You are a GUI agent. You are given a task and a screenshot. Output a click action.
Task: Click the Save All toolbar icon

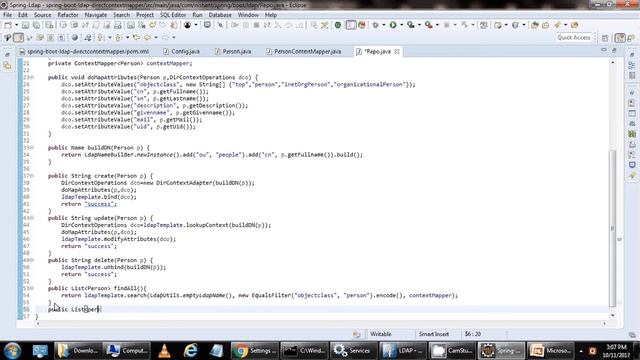click(x=36, y=25)
